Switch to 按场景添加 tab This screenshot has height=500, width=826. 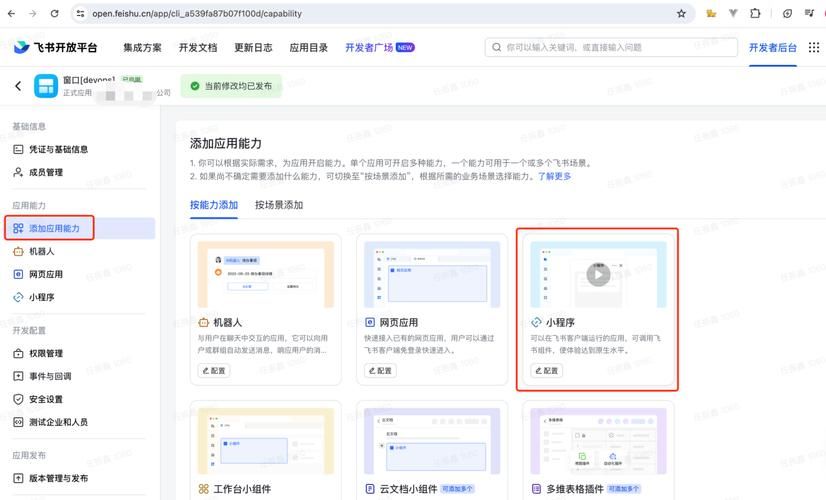pos(279,205)
